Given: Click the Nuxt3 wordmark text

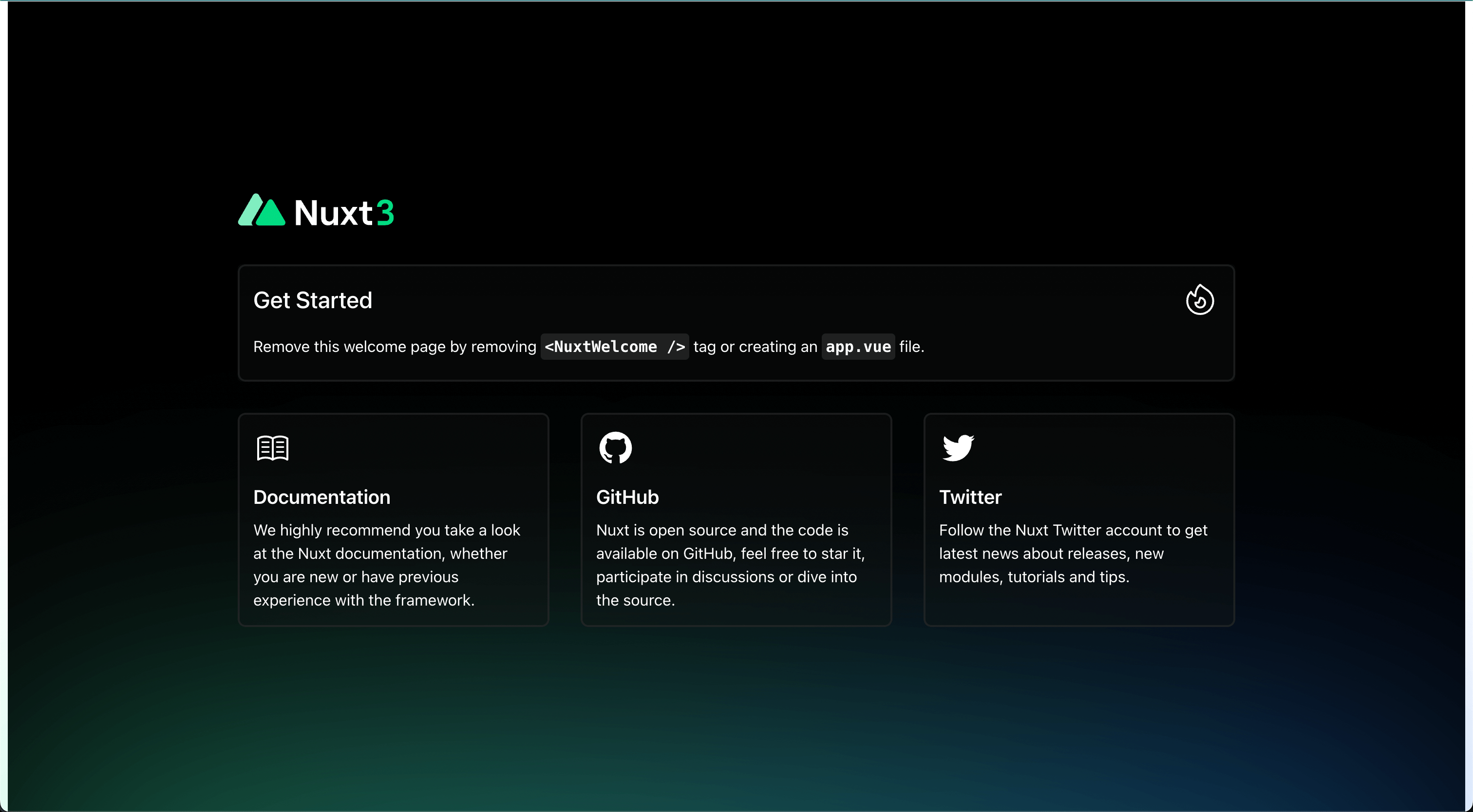Looking at the screenshot, I should [344, 213].
